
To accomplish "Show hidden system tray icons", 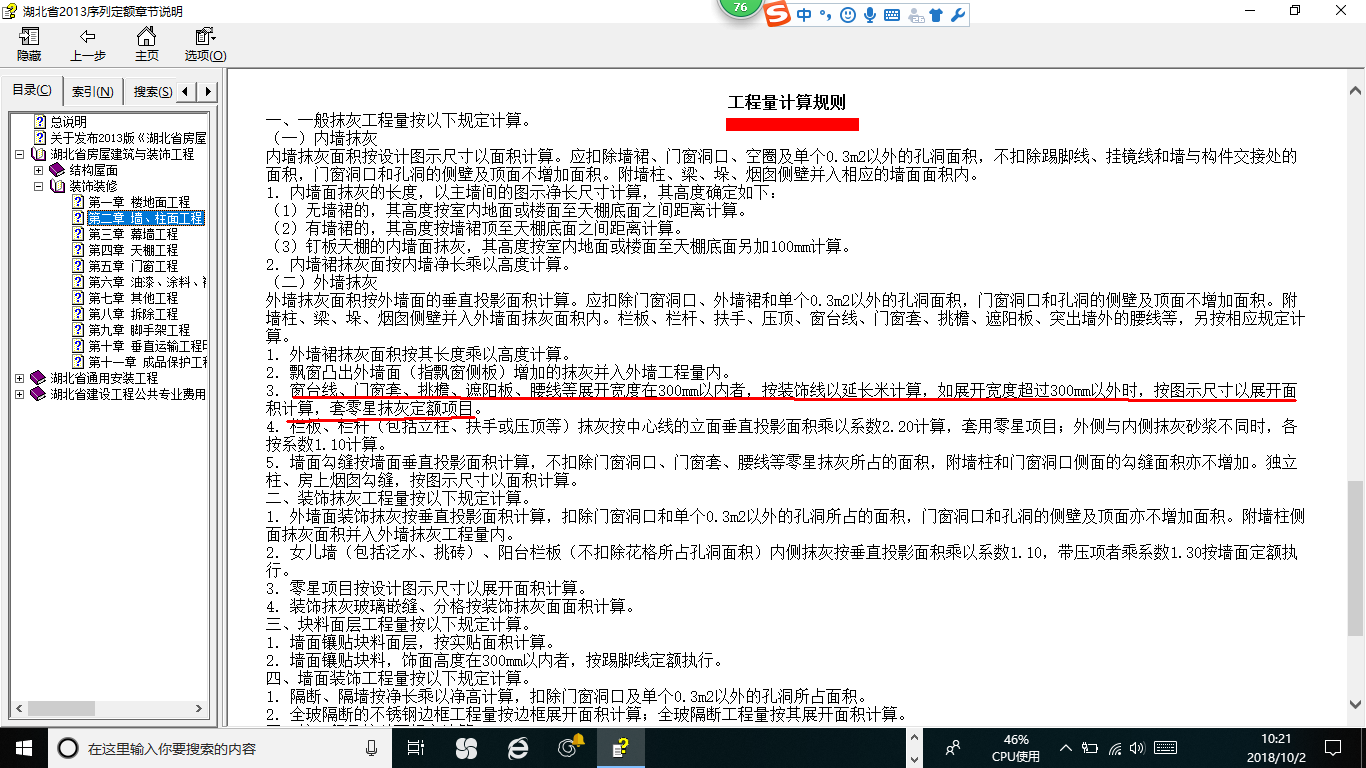I will [1067, 747].
